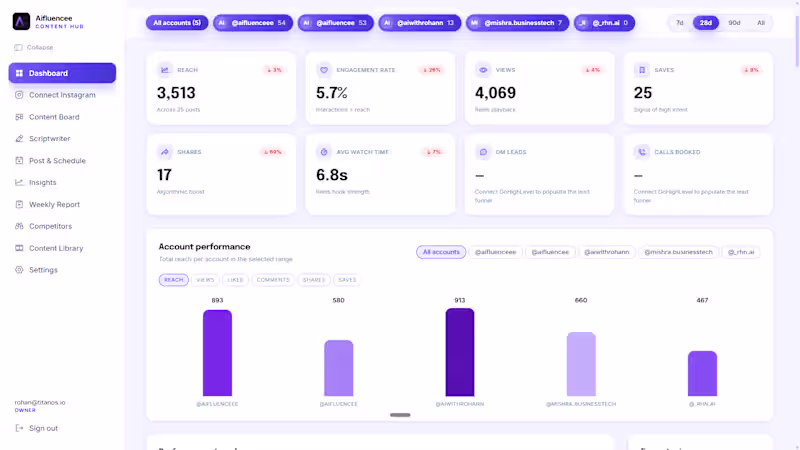Screen dimensions: 800x450
Task: Click the Content Library icon
Action: tap(19, 248)
